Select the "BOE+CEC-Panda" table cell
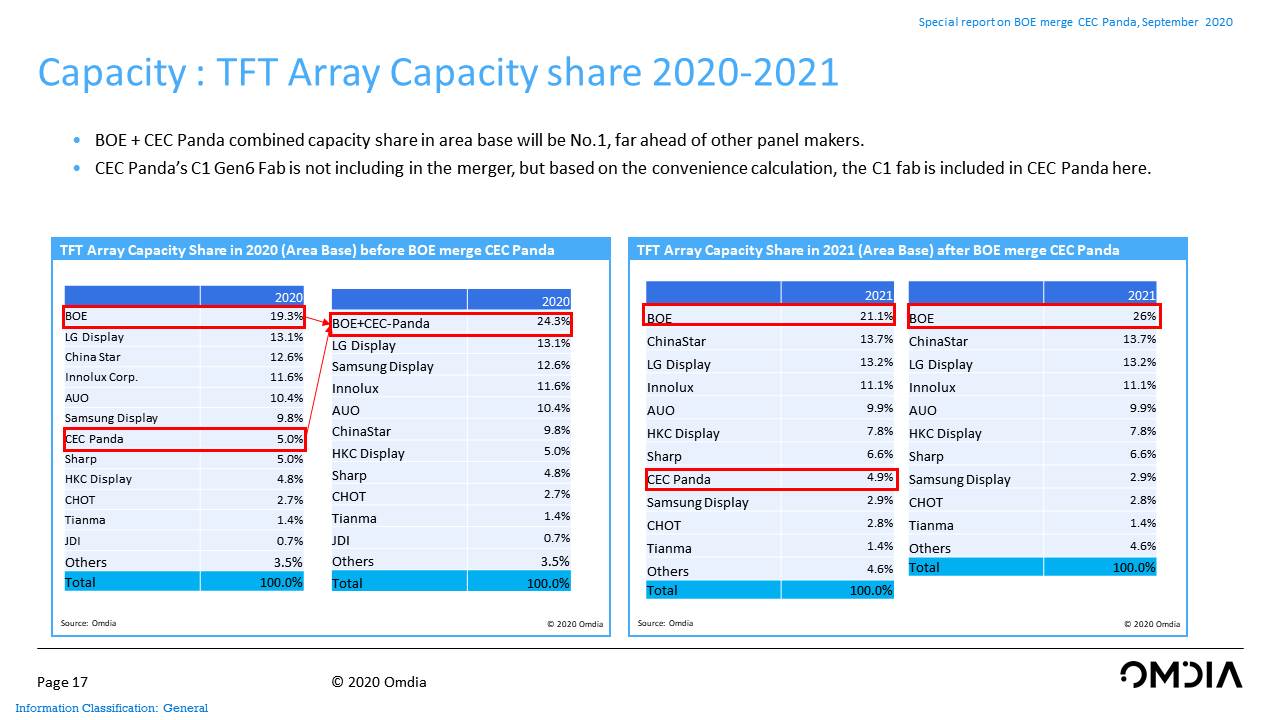Image resolution: width=1280 pixels, height=720 pixels. pyautogui.click(x=381, y=323)
